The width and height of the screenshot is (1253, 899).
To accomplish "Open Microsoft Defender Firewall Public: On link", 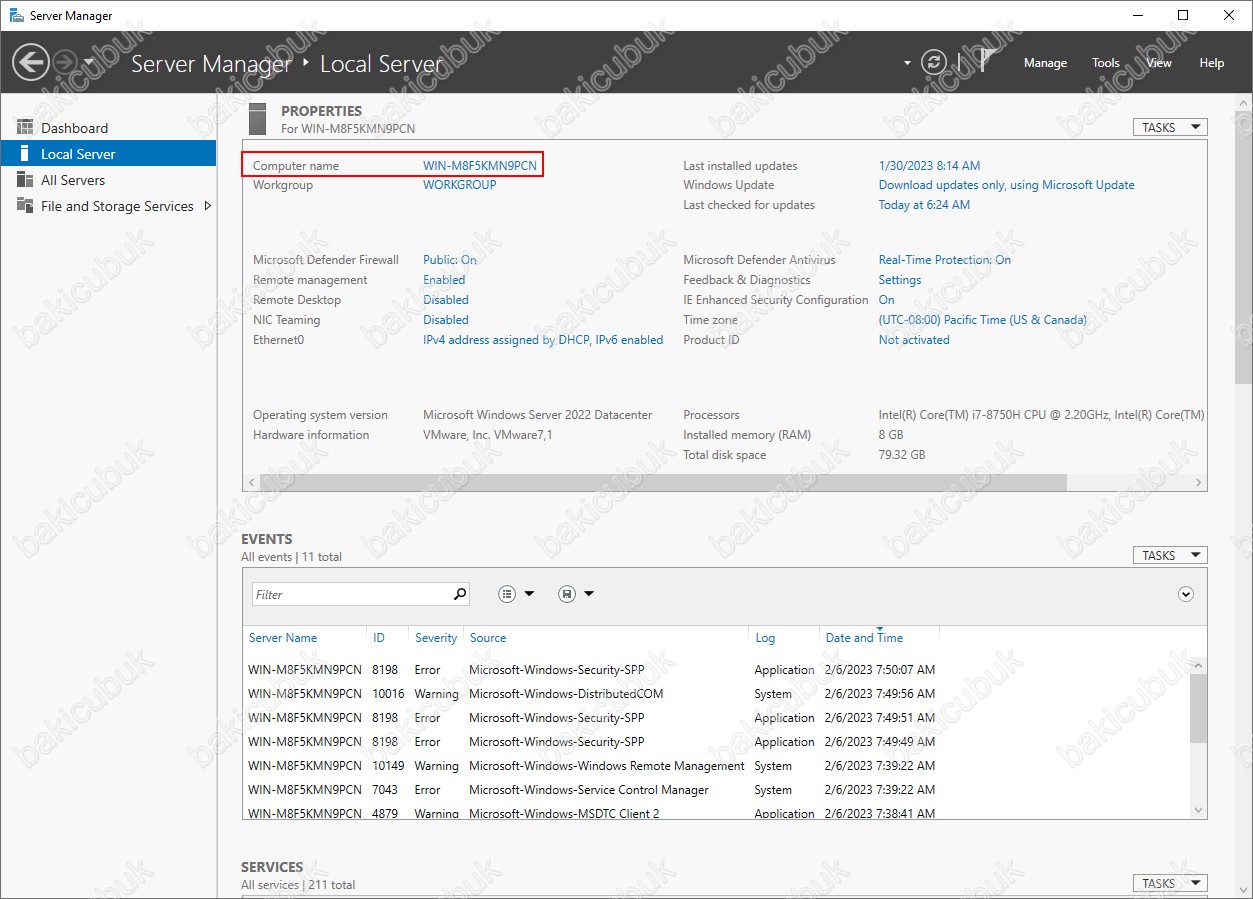I will (450, 260).
